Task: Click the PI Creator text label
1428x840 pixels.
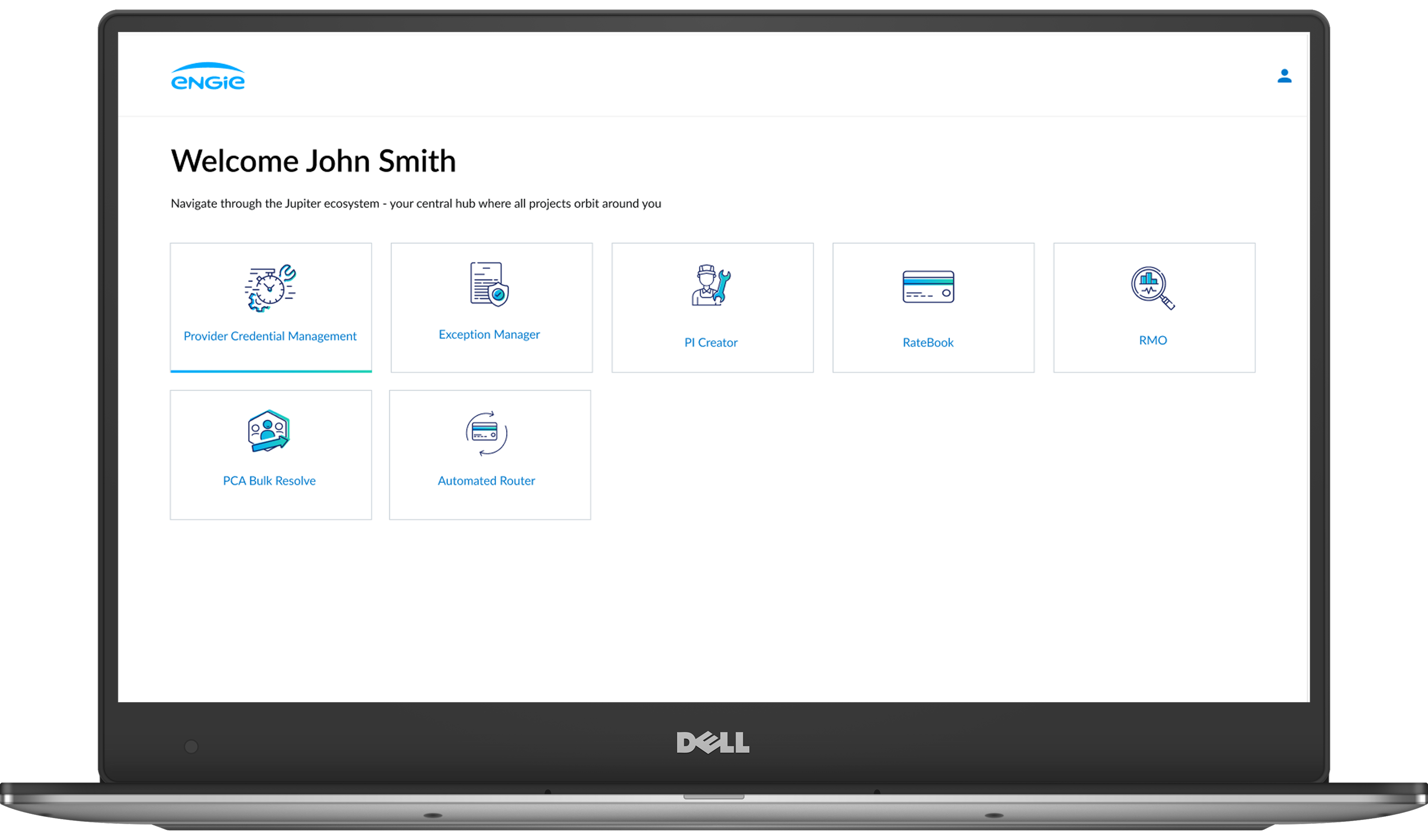Action: (x=711, y=342)
